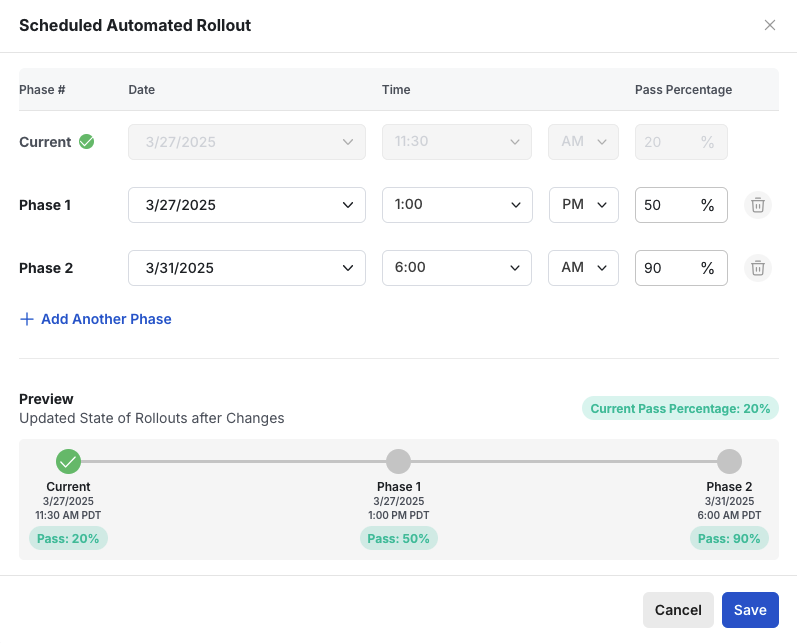
Task: Open the Phase 1 time dropdown showing 1:00
Action: click(457, 205)
